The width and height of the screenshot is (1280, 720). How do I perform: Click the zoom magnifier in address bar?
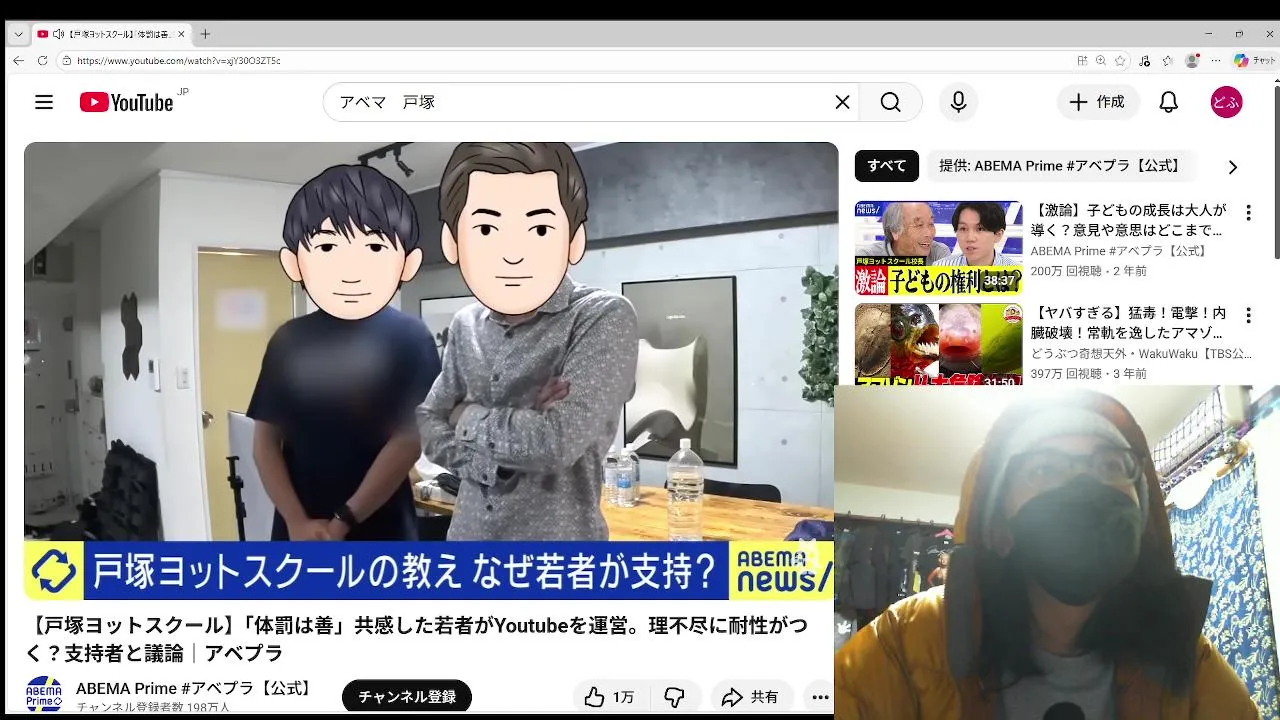(1101, 60)
